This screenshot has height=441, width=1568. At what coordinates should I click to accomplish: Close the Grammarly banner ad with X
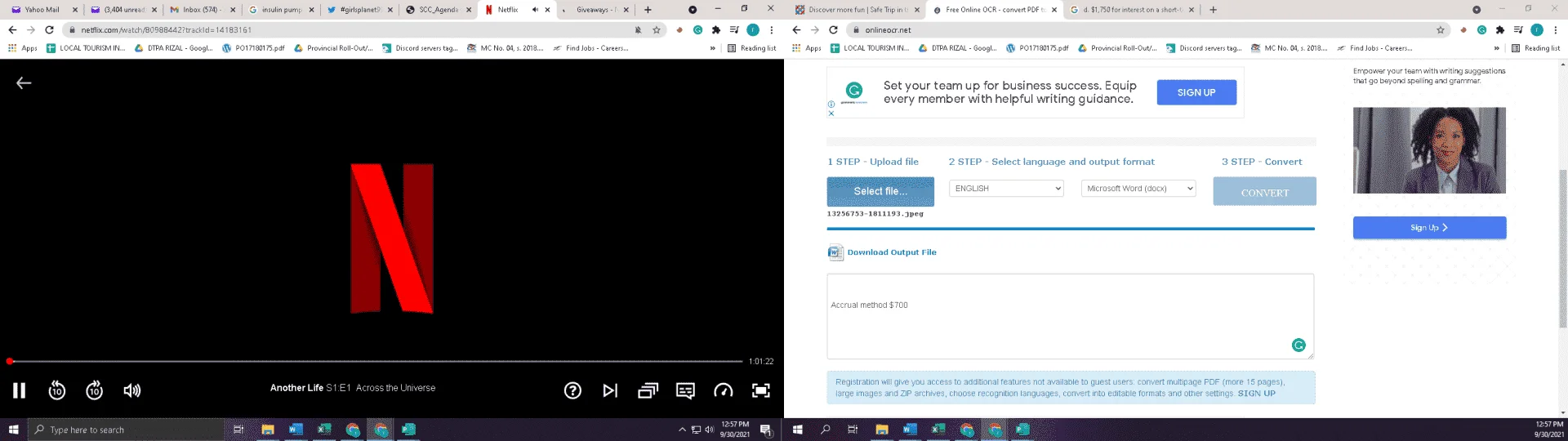[x=831, y=114]
